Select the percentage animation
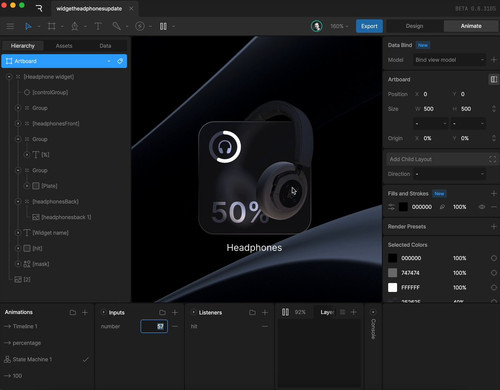 coord(27,343)
